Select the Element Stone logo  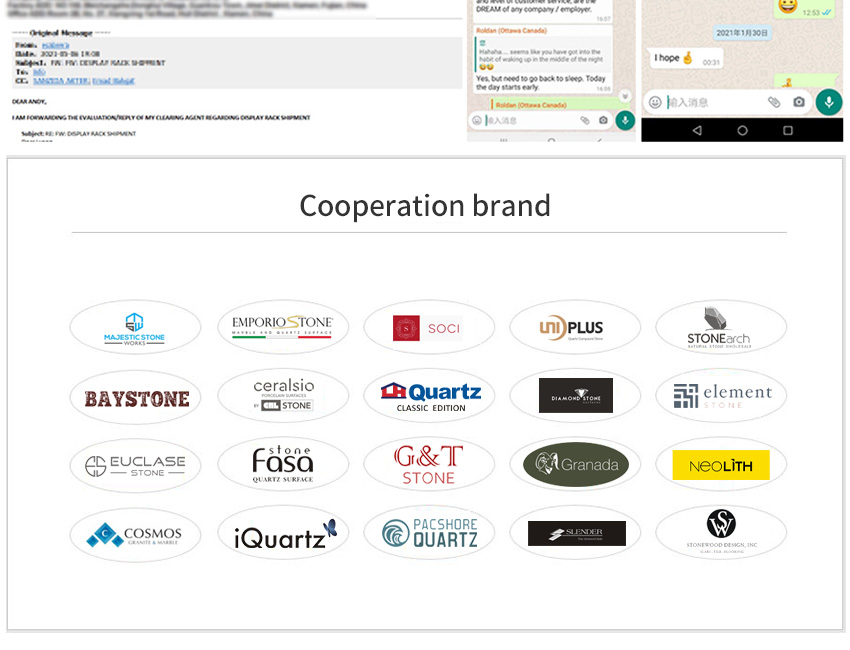[x=721, y=396]
